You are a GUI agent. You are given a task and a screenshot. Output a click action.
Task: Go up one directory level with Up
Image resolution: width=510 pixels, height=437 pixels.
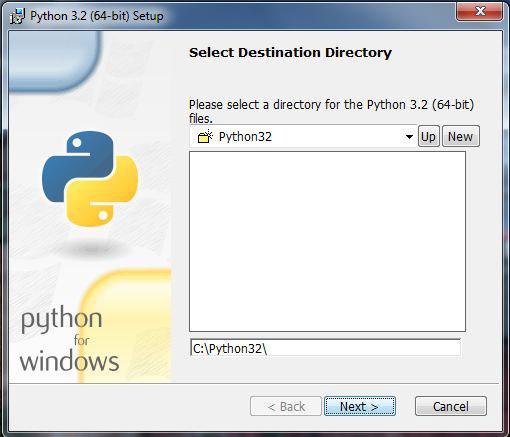point(428,136)
